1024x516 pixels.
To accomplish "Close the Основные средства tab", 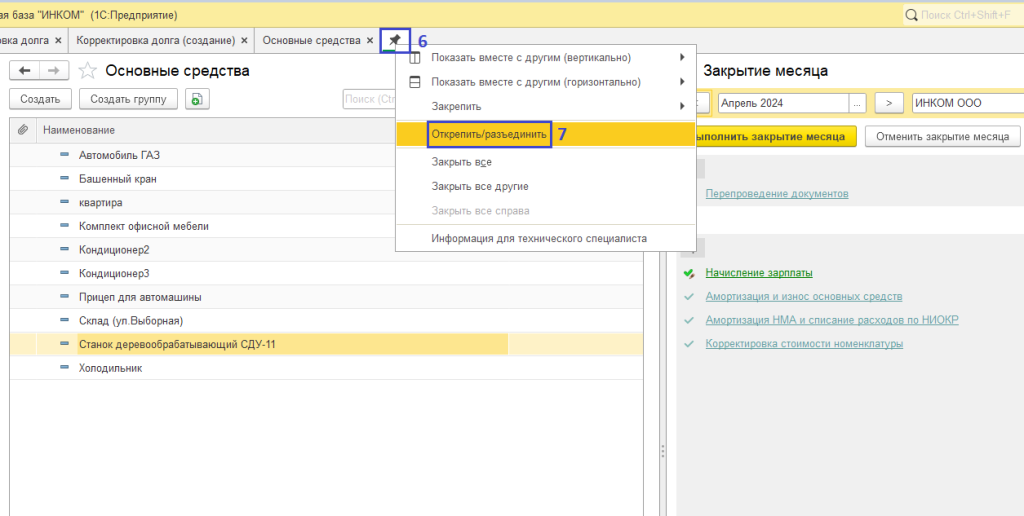I will click(370, 40).
